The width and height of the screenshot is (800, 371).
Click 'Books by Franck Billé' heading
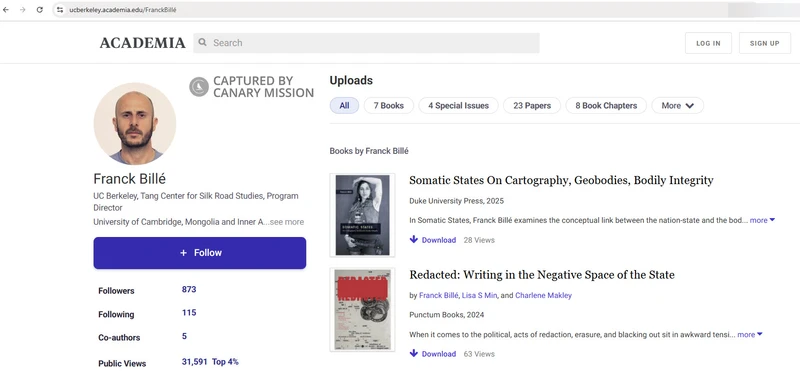pyautogui.click(x=369, y=151)
